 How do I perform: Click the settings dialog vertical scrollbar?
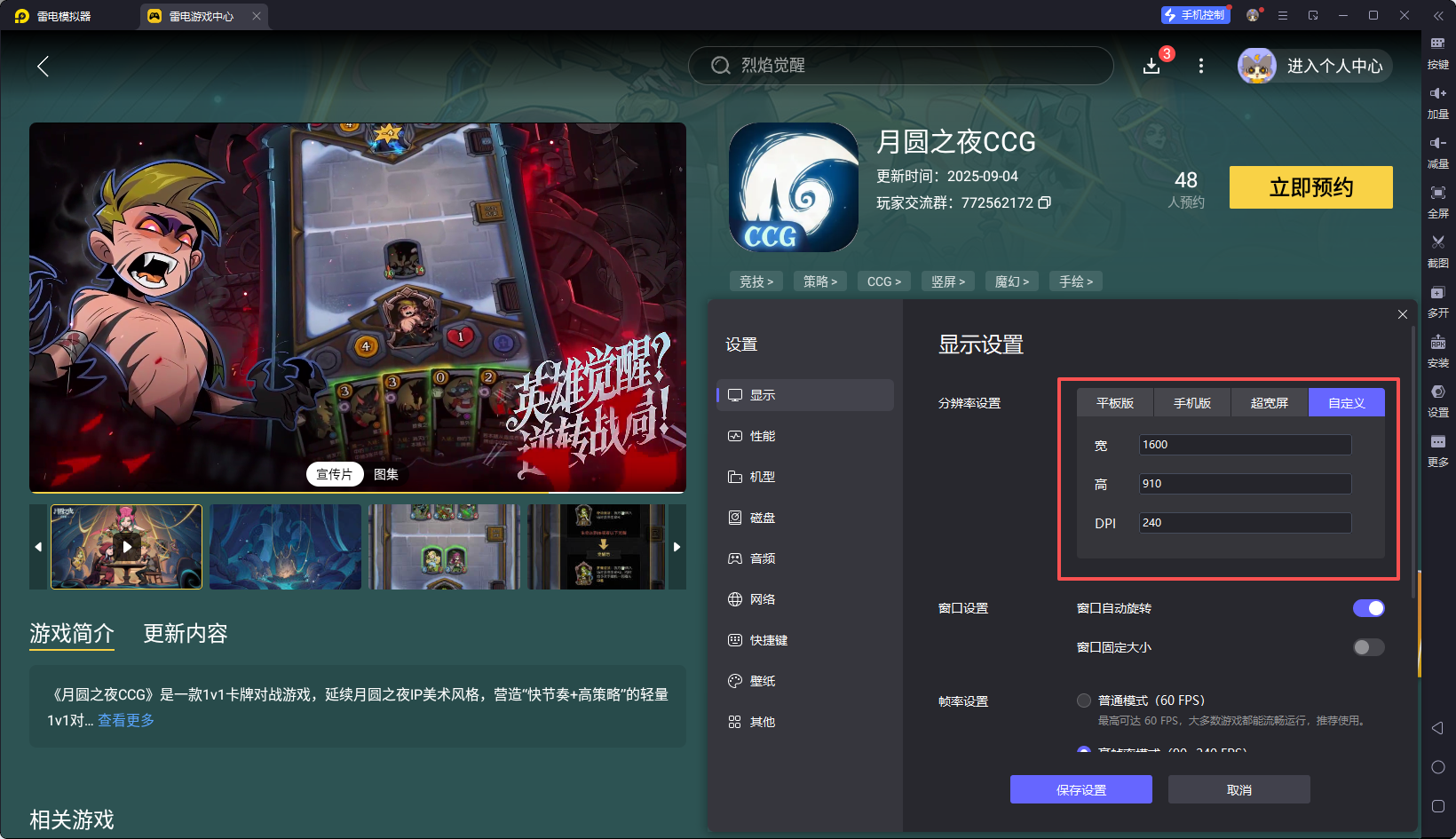pos(1412,462)
